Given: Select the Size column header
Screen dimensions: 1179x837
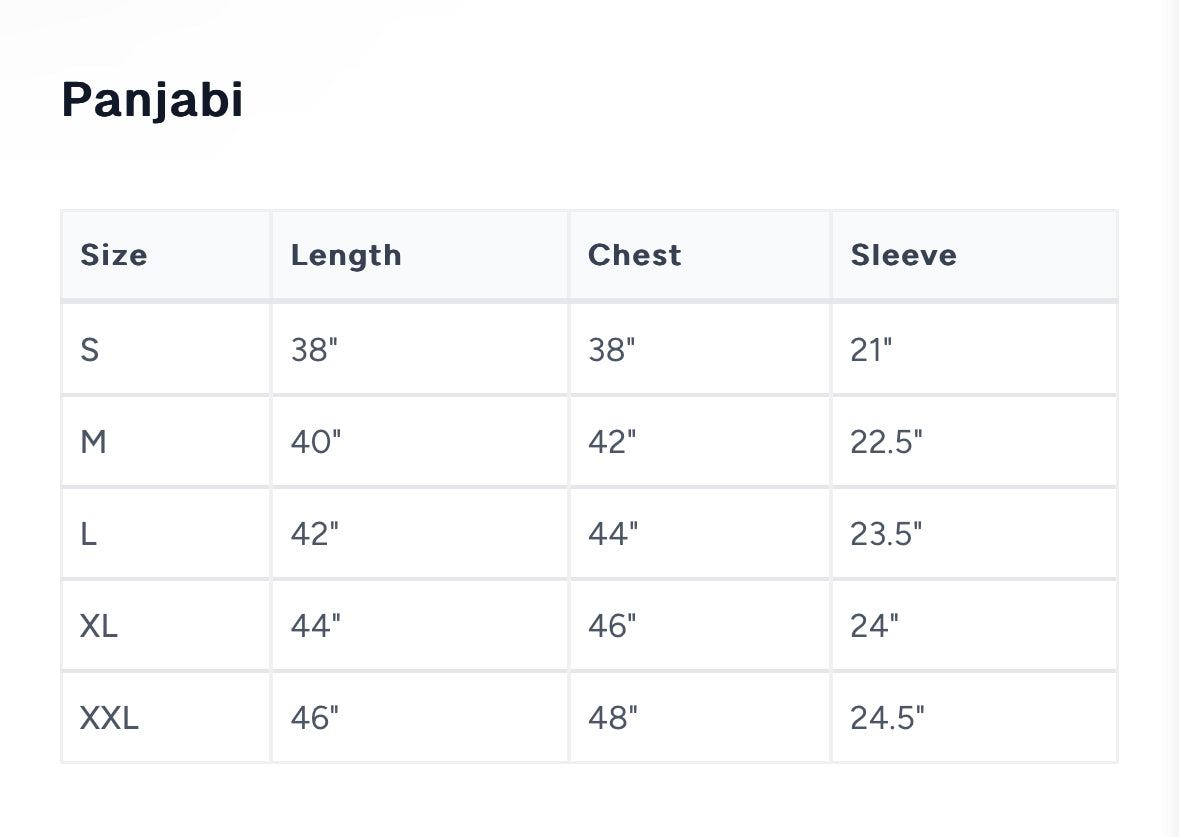Looking at the screenshot, I should coord(114,255).
